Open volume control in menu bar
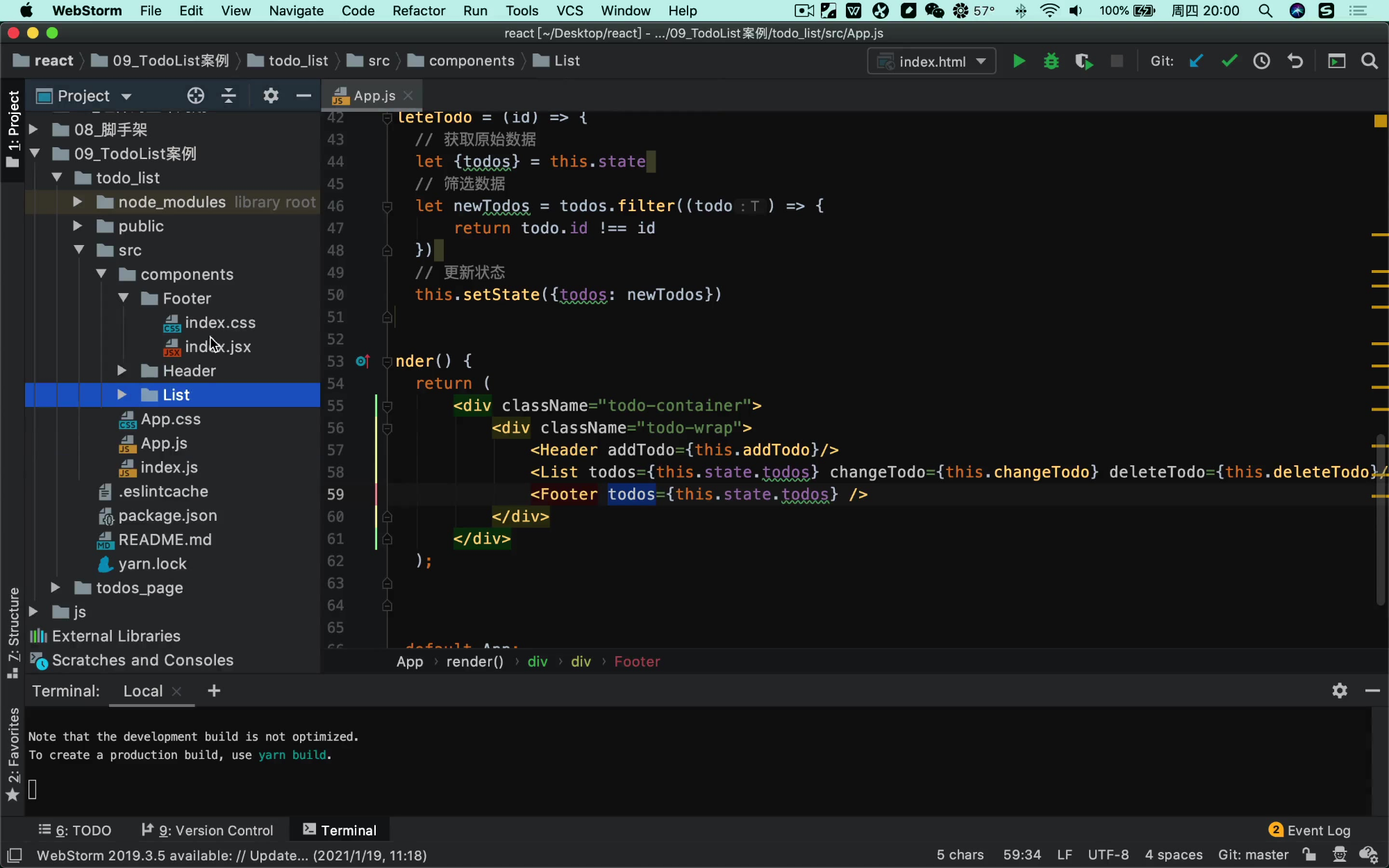 (1076, 10)
